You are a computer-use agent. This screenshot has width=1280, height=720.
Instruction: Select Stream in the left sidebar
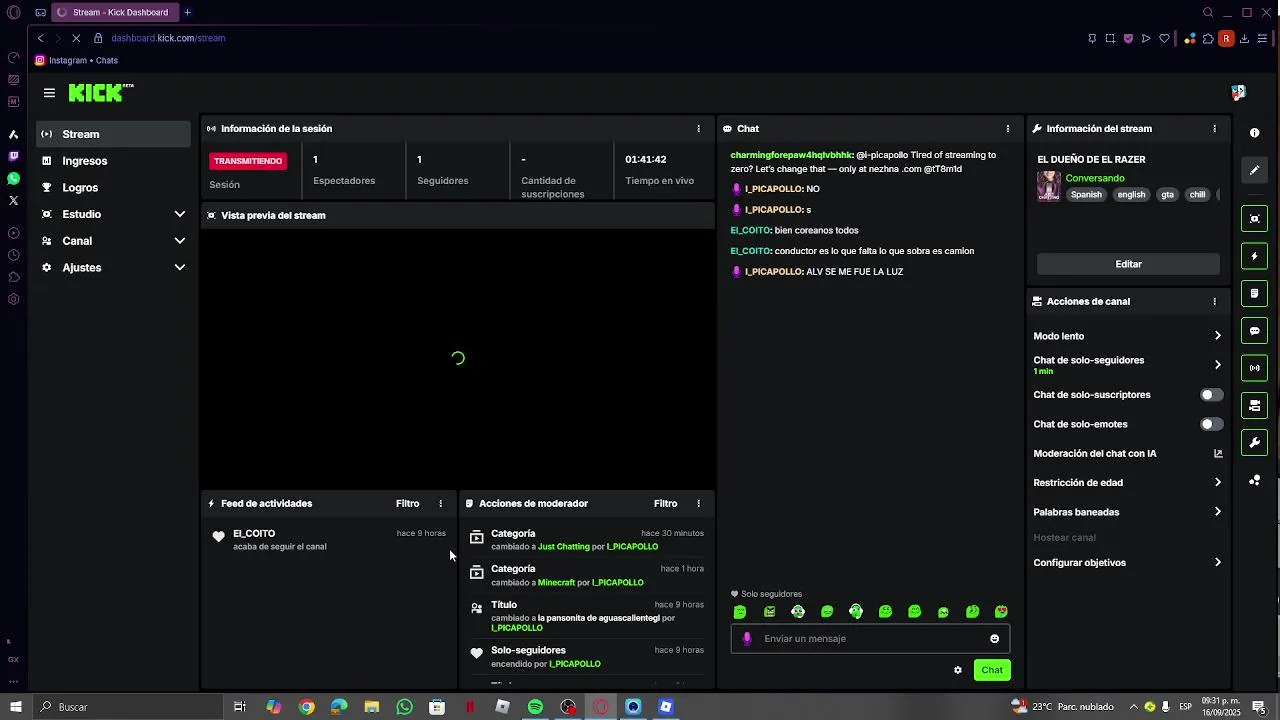click(x=114, y=134)
